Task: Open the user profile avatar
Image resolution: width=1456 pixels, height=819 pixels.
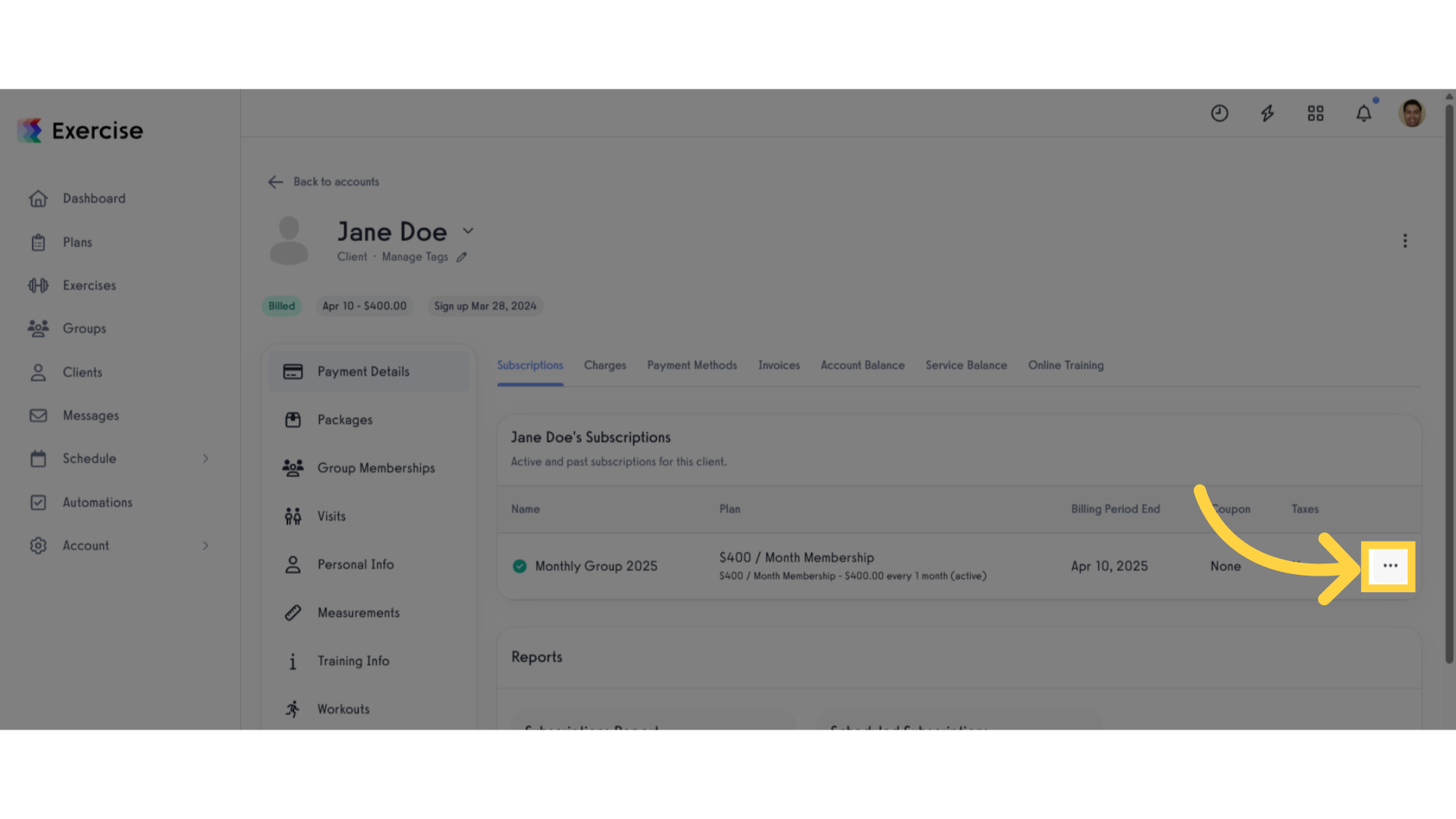Action: pyautogui.click(x=1411, y=114)
